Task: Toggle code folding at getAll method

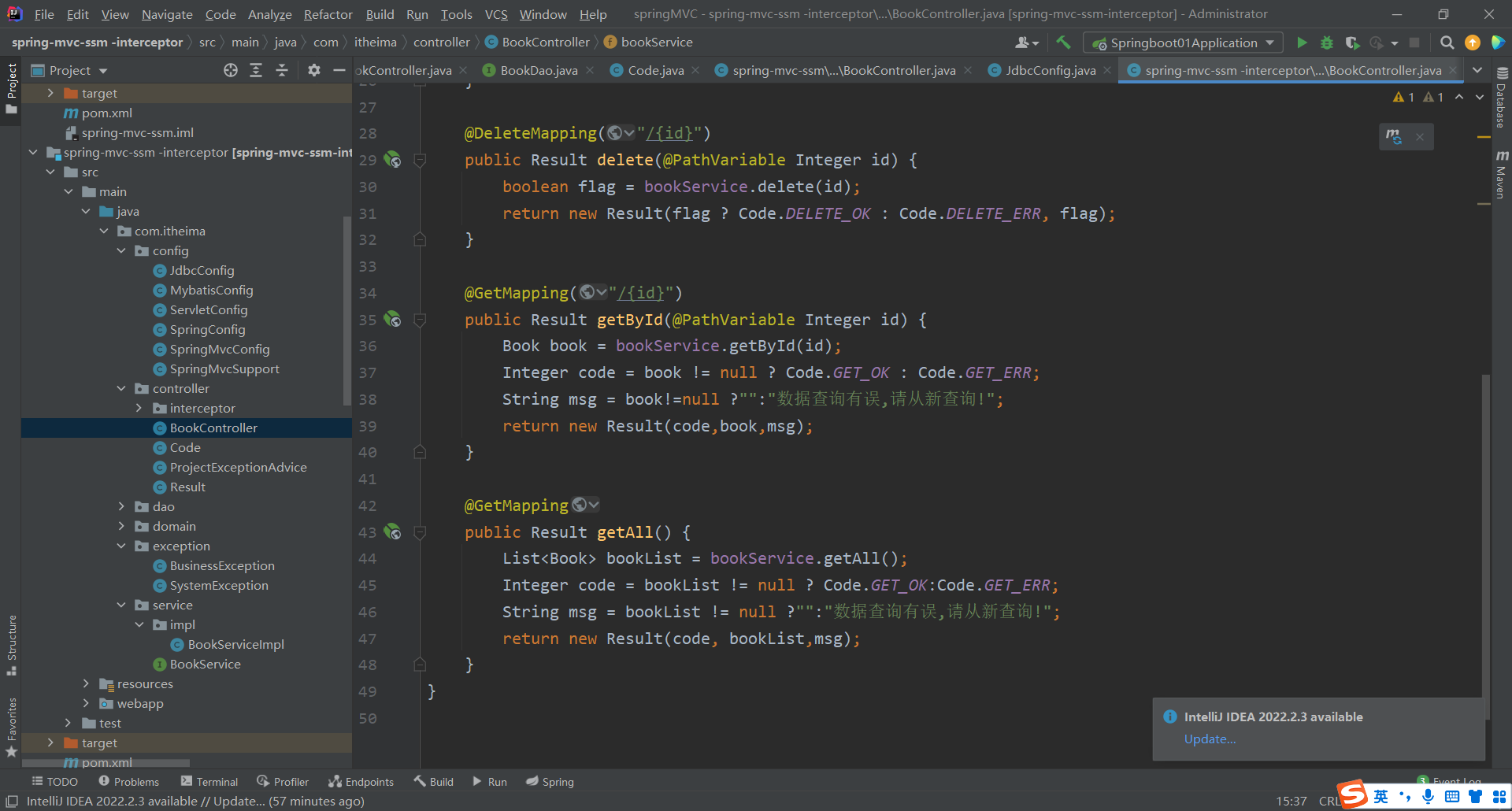Action: pos(420,532)
